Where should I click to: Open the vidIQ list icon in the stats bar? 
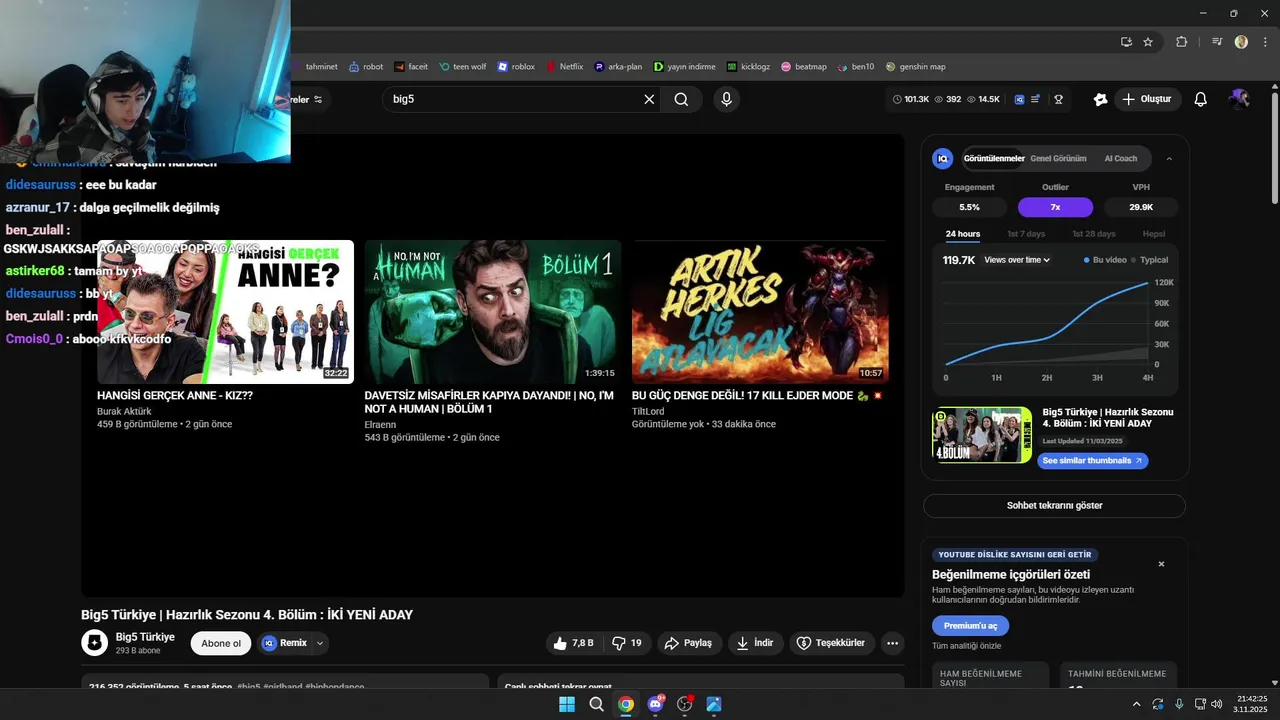click(1036, 99)
